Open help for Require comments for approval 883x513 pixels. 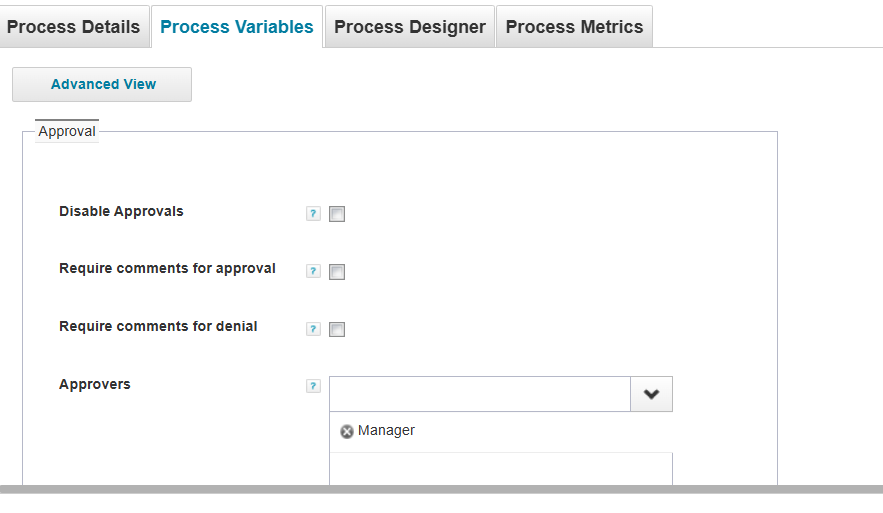point(313,271)
